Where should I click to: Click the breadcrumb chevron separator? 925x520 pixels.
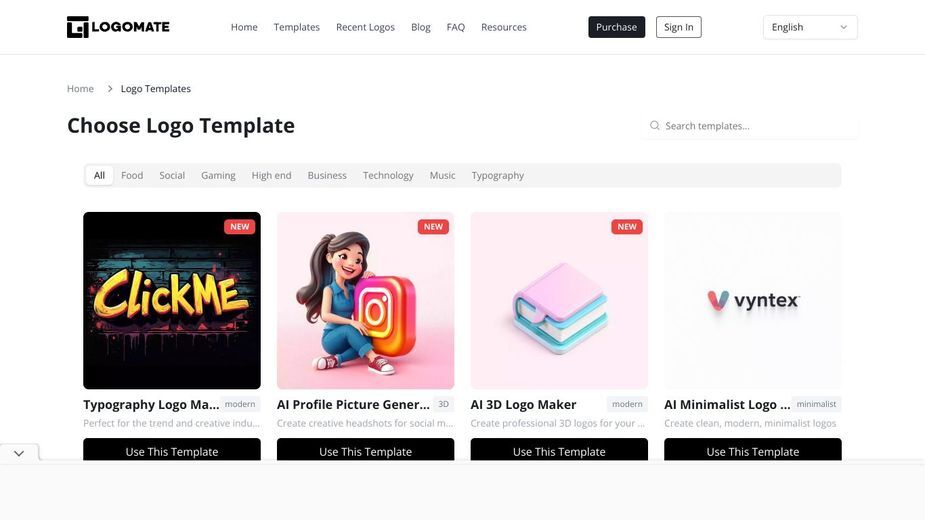[x=110, y=89]
